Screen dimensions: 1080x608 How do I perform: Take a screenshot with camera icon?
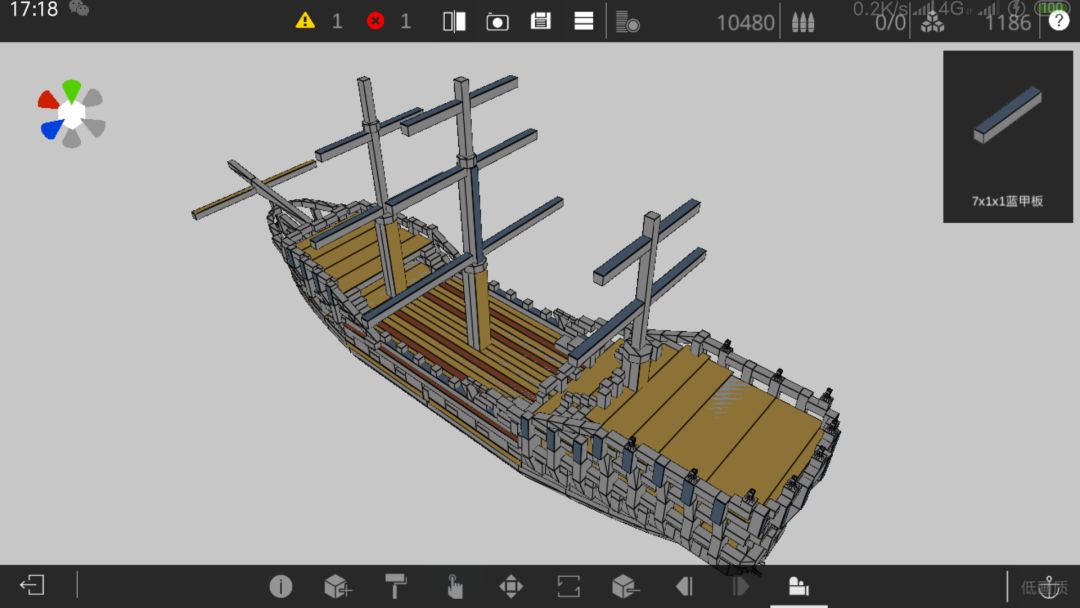point(497,21)
